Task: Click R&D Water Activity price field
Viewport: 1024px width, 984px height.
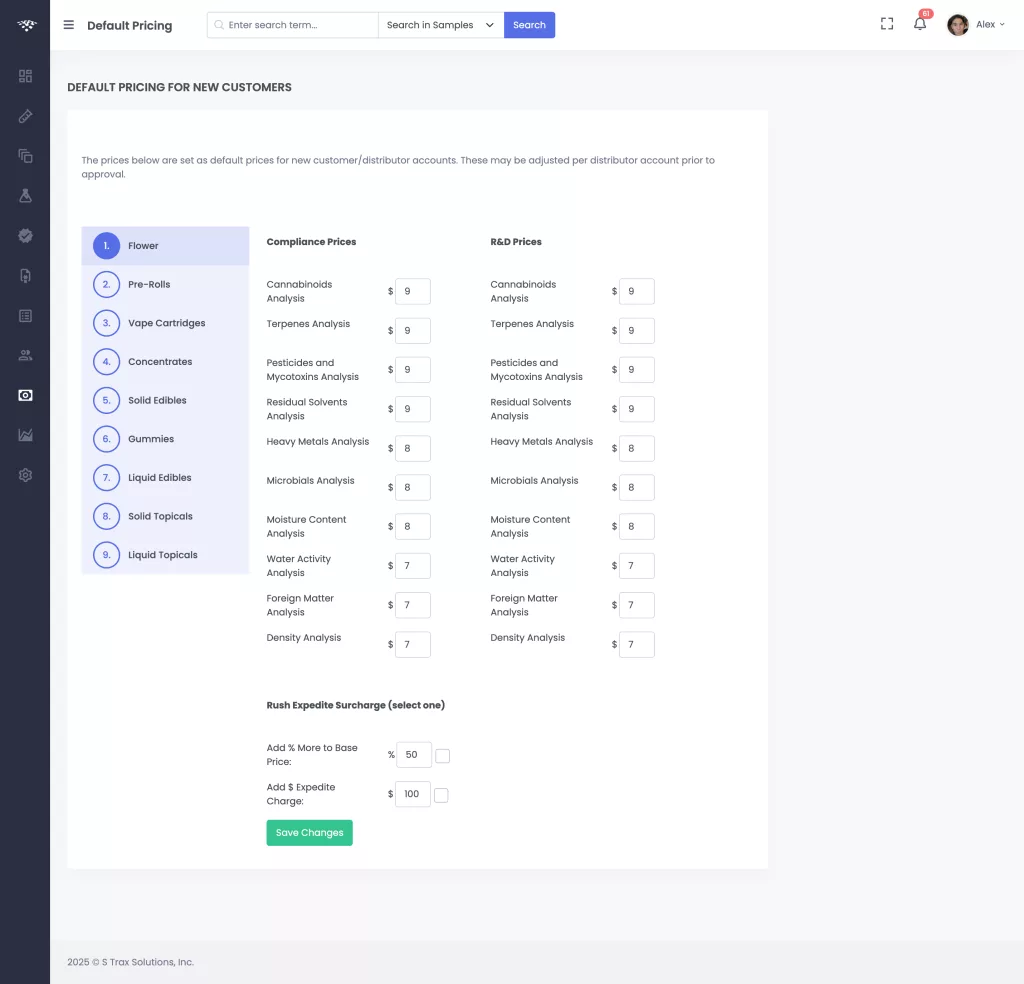Action: [x=637, y=565]
